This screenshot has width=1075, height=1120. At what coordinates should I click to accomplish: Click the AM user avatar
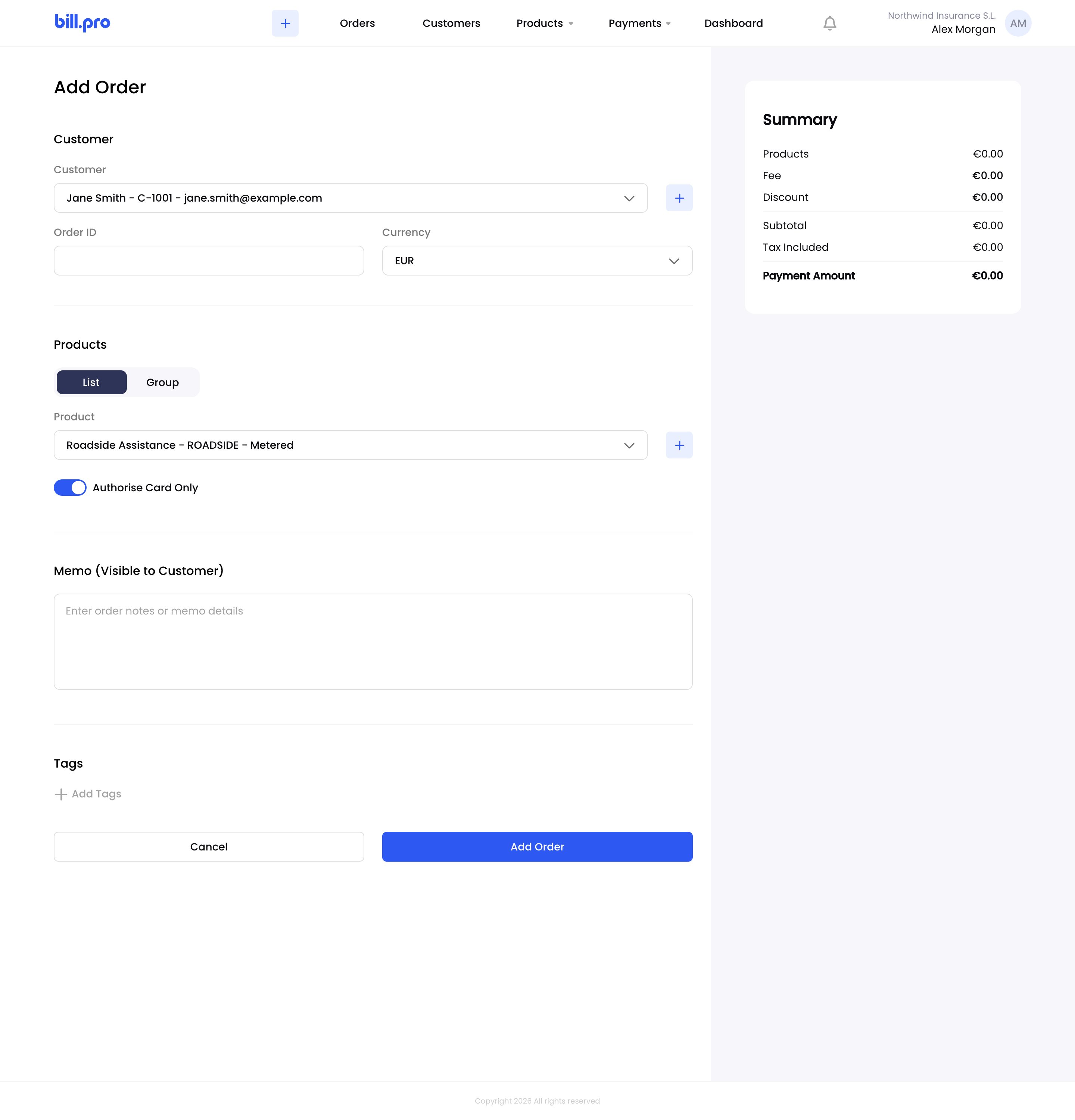click(x=1017, y=24)
